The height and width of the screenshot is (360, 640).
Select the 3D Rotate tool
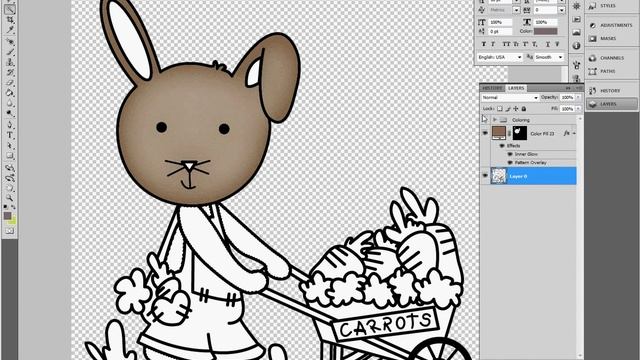point(10,167)
